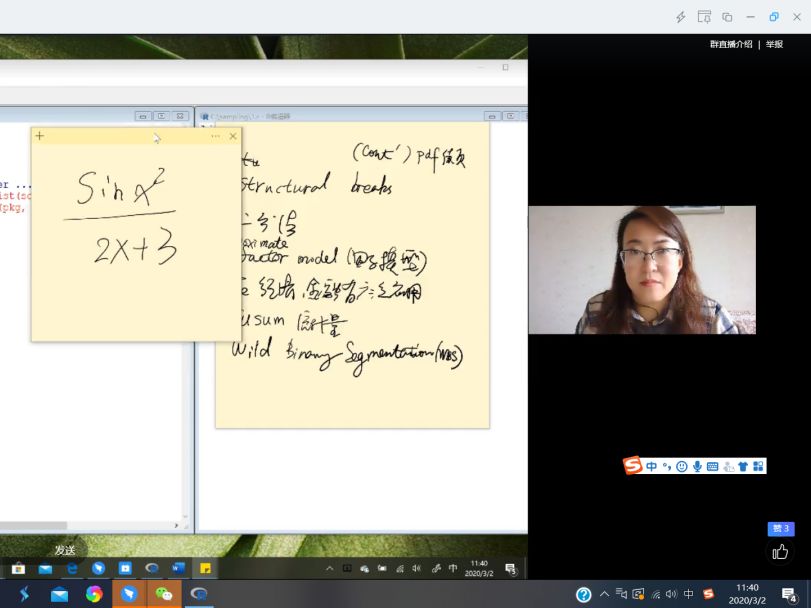Open Sogou soft keyboard

coord(712,466)
